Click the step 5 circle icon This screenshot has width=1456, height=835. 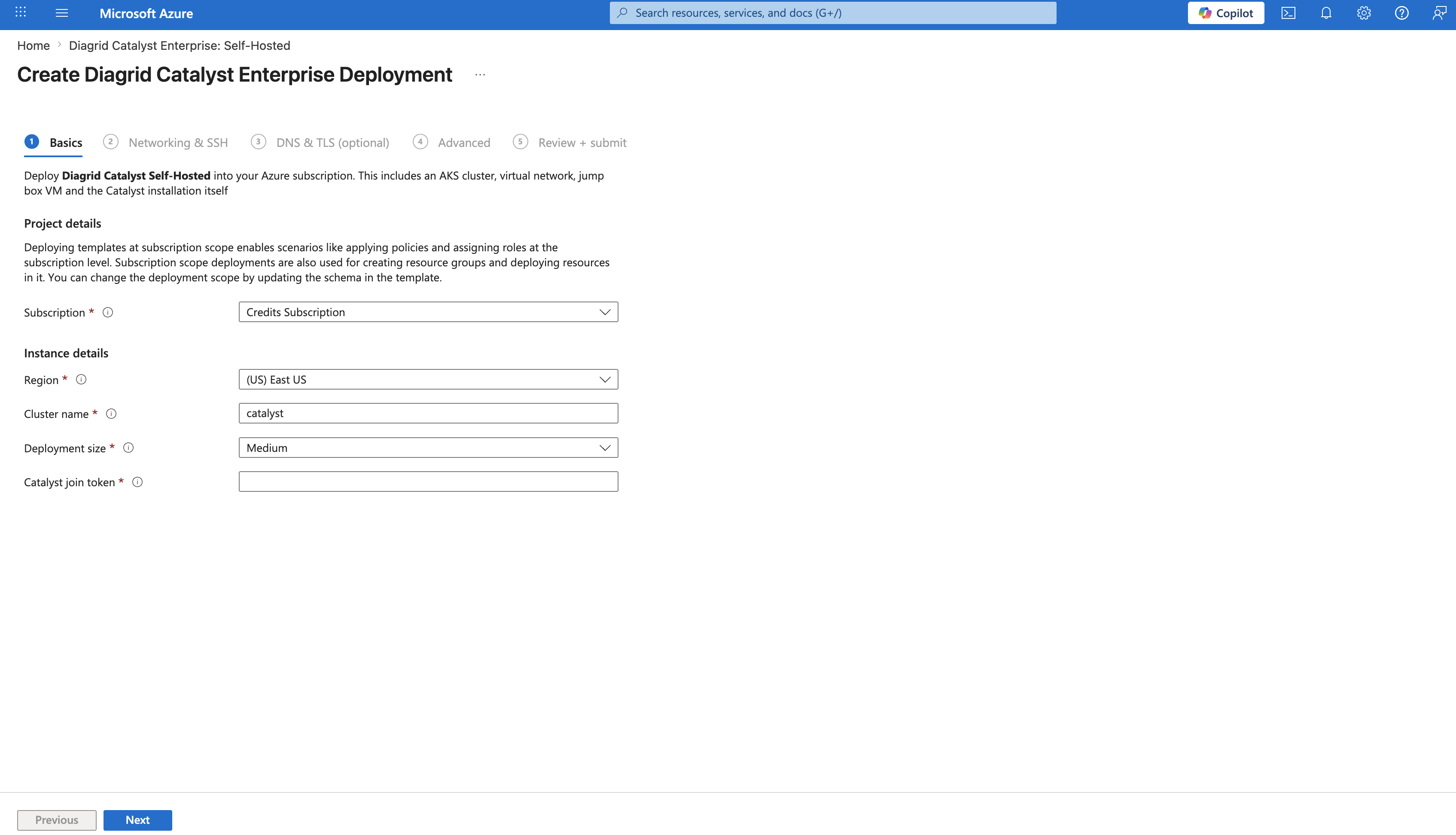[521, 142]
